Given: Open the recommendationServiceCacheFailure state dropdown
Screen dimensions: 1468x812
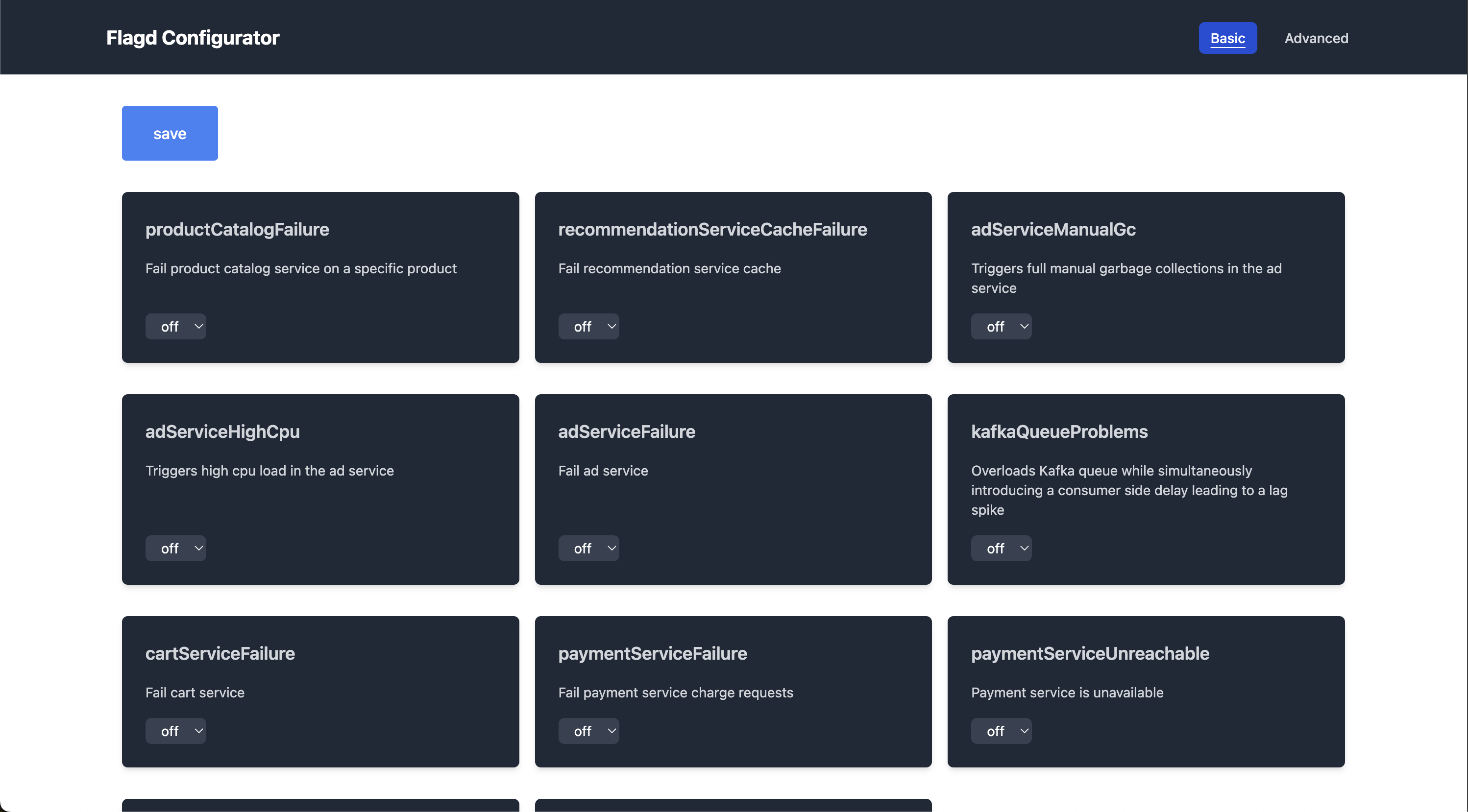Looking at the screenshot, I should 588,326.
